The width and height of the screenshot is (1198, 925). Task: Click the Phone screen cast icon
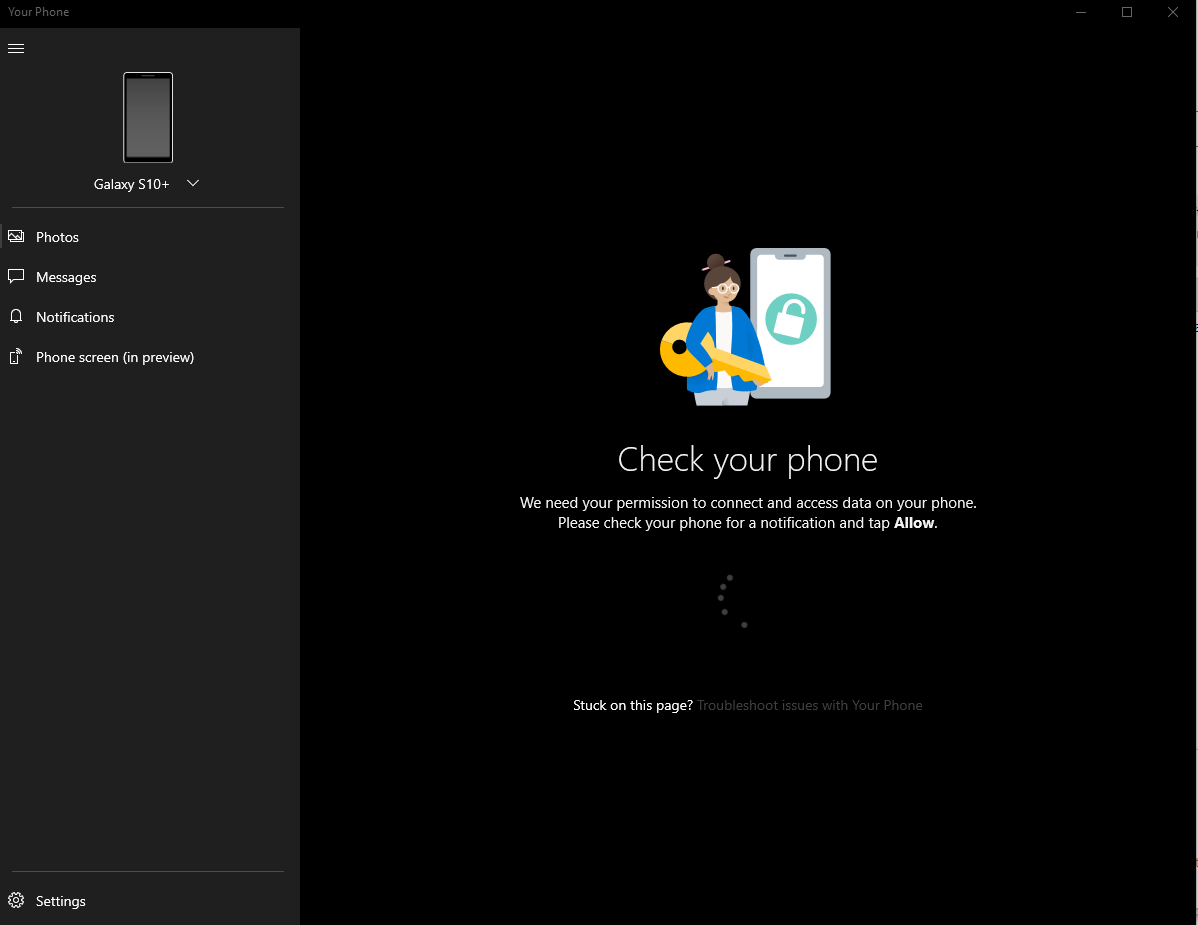click(16, 357)
